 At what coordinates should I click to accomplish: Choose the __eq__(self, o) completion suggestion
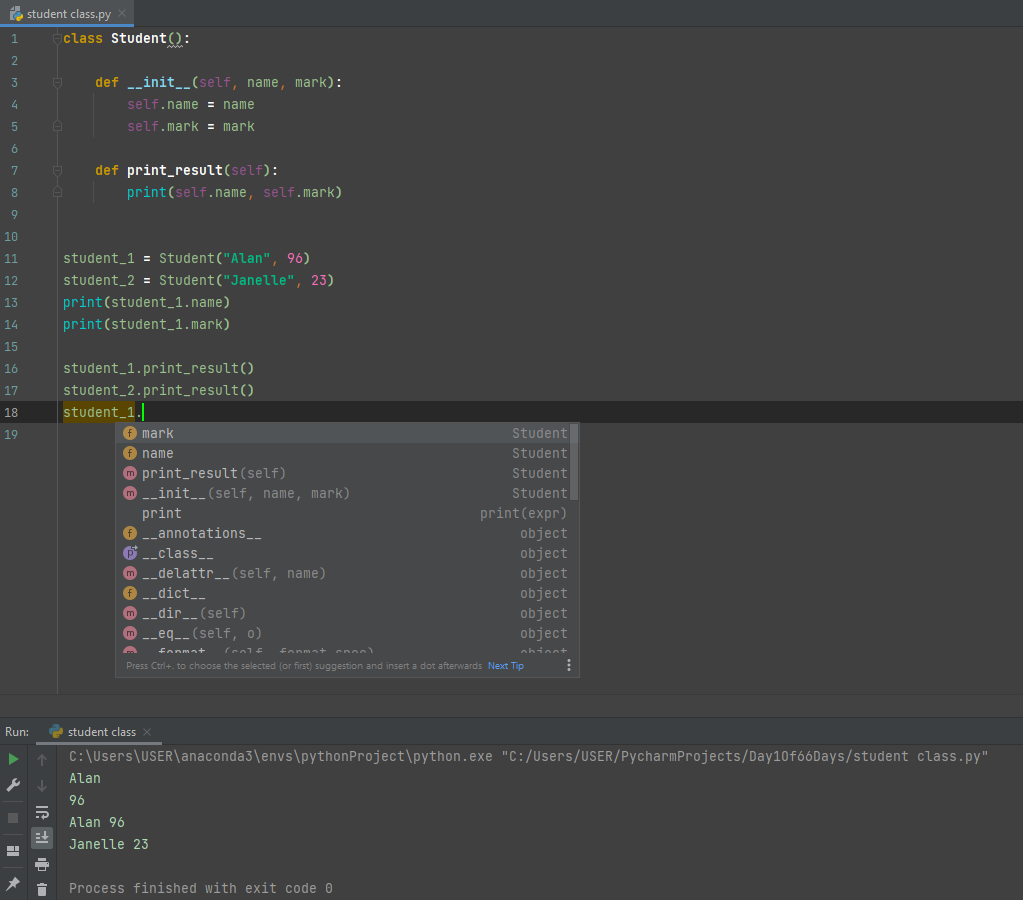343,634
